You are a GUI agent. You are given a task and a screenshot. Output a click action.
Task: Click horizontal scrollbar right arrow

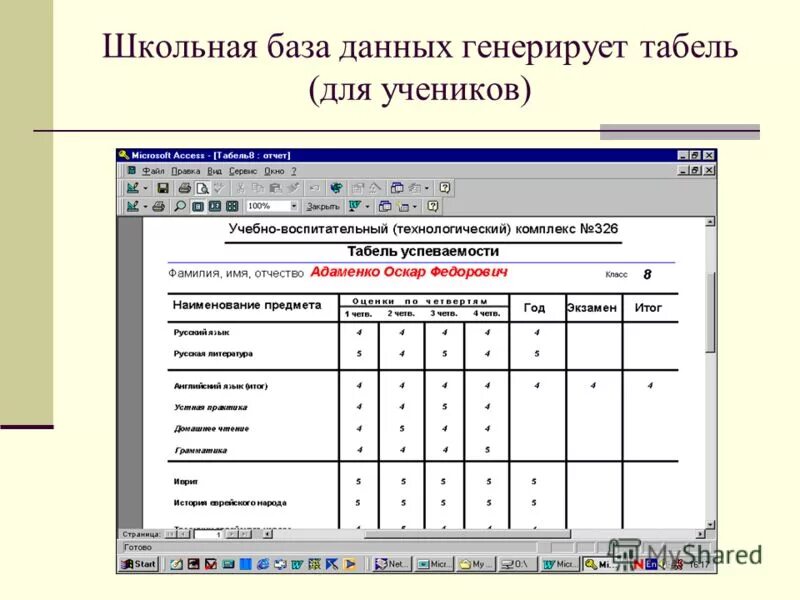(x=701, y=534)
